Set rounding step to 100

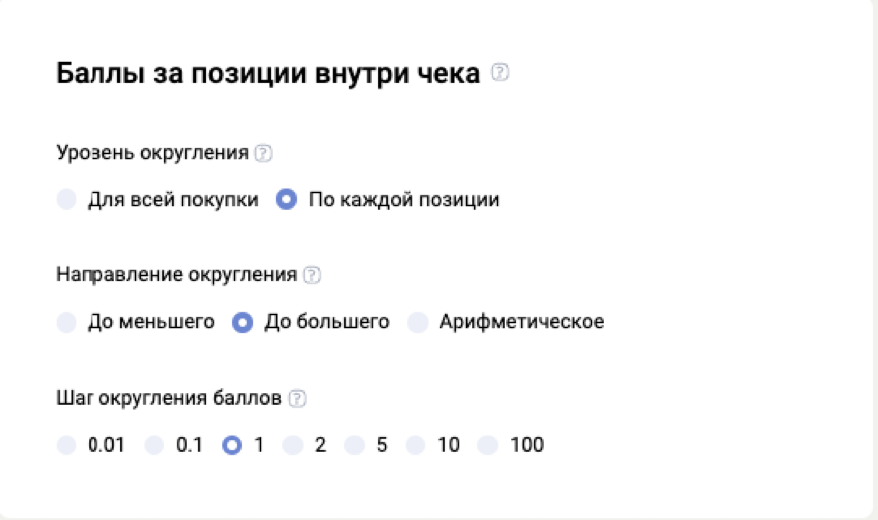click(488, 445)
